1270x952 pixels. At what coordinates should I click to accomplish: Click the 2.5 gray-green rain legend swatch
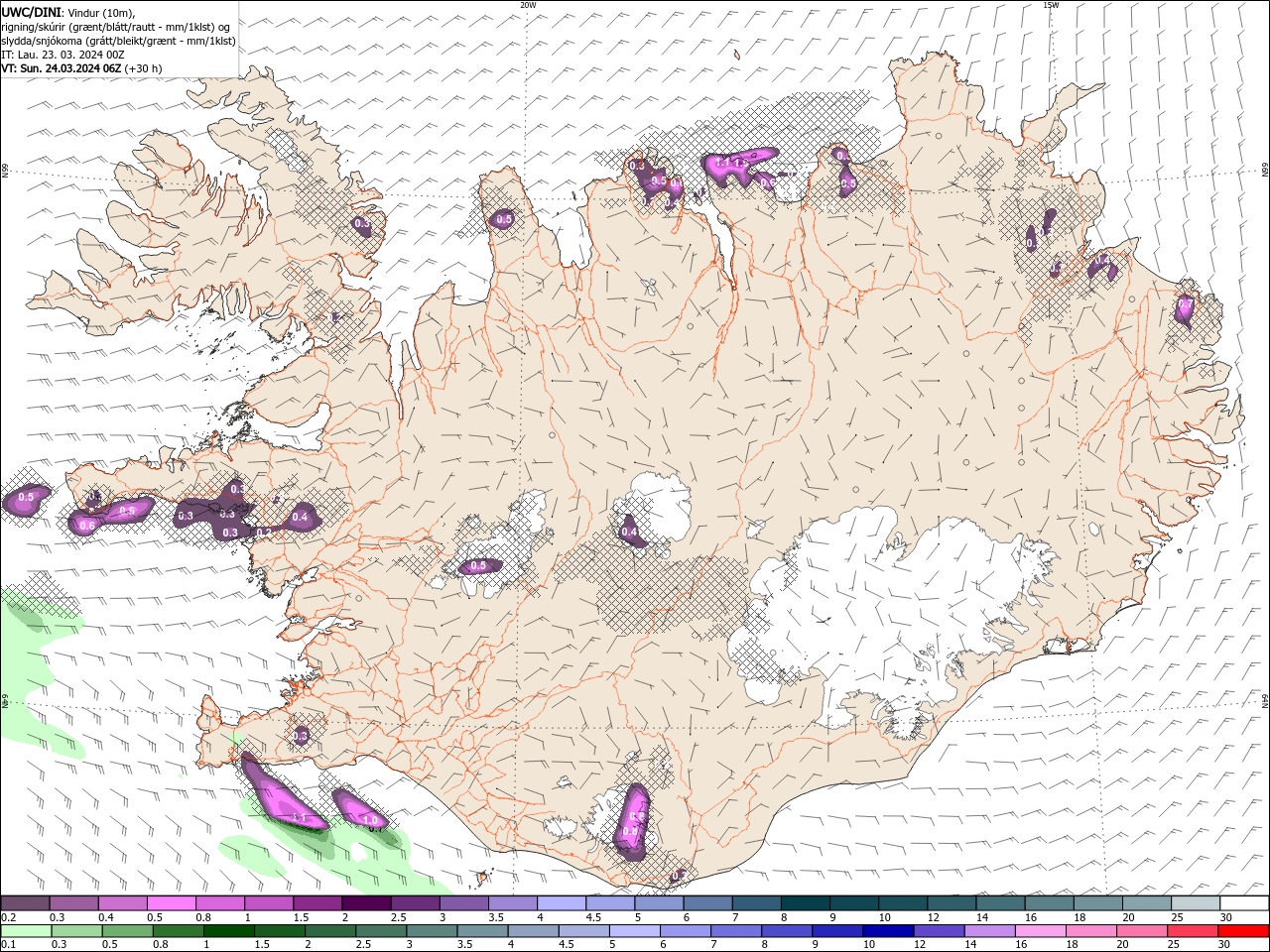click(x=381, y=931)
